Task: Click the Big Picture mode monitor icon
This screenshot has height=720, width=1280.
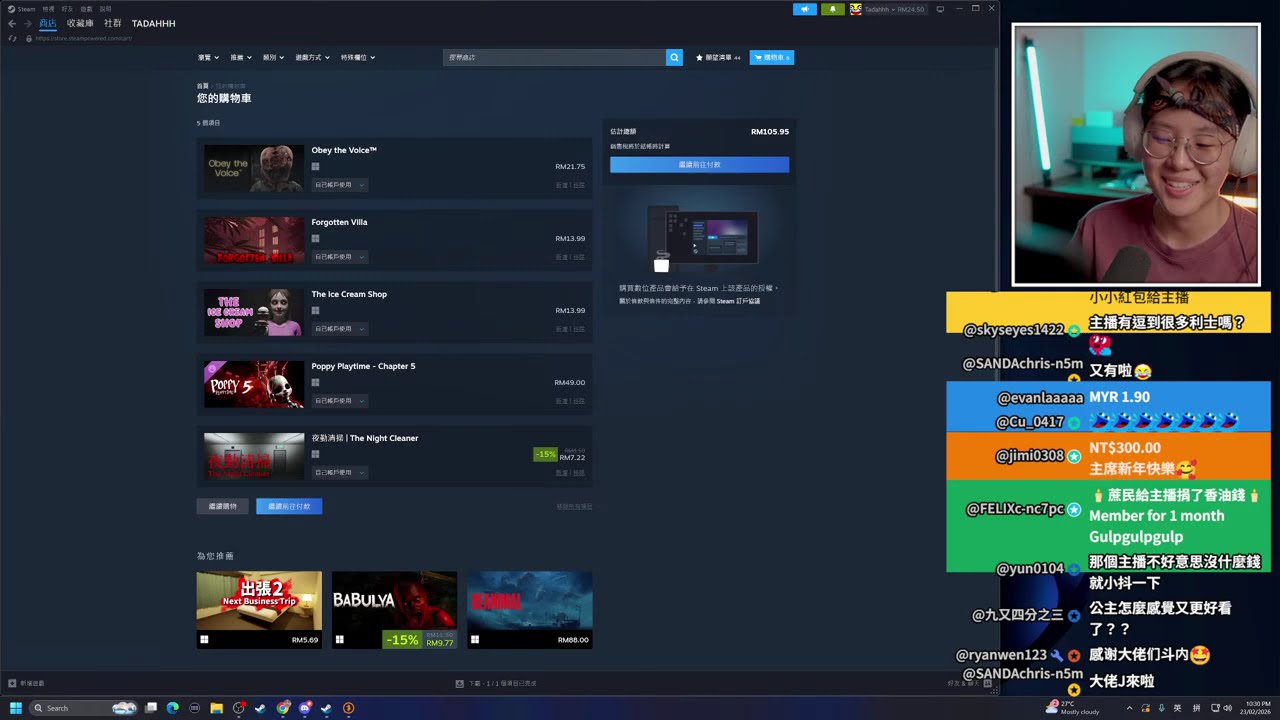Action: [x=940, y=9]
